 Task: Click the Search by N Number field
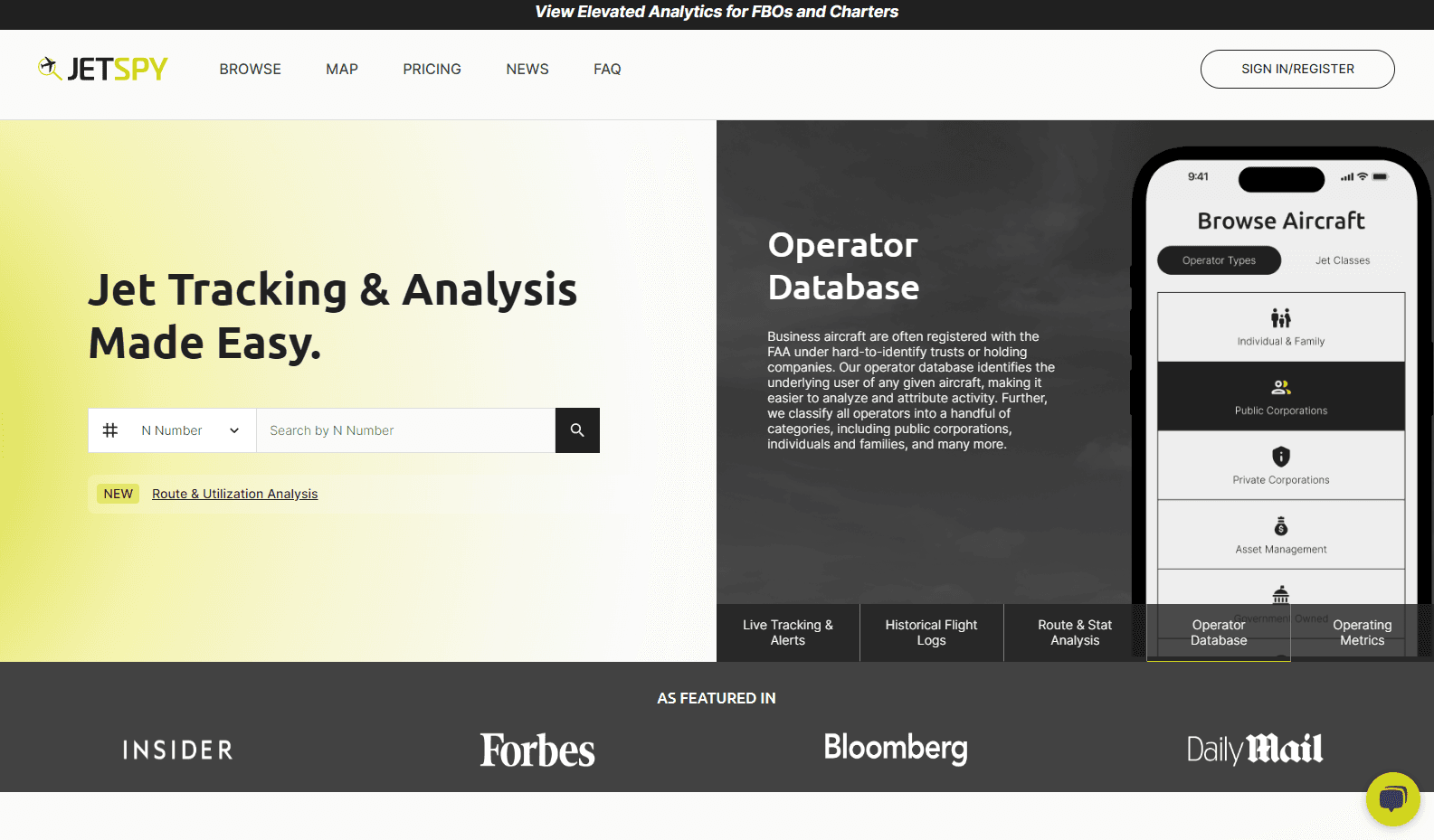pyautogui.click(x=405, y=430)
